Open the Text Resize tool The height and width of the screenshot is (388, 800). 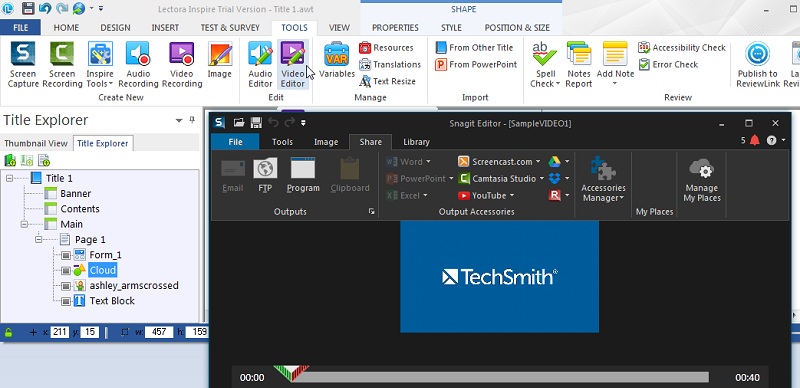[x=388, y=81]
